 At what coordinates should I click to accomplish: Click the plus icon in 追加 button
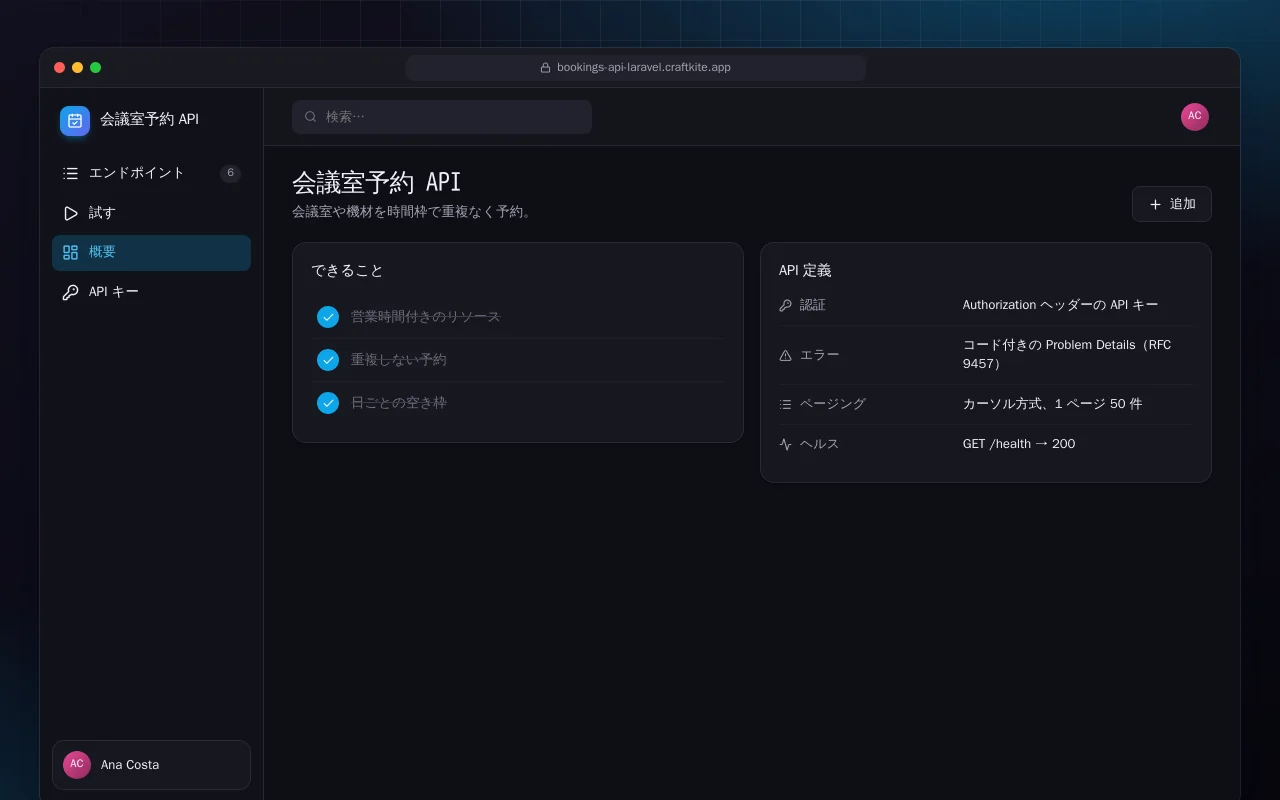(1155, 204)
